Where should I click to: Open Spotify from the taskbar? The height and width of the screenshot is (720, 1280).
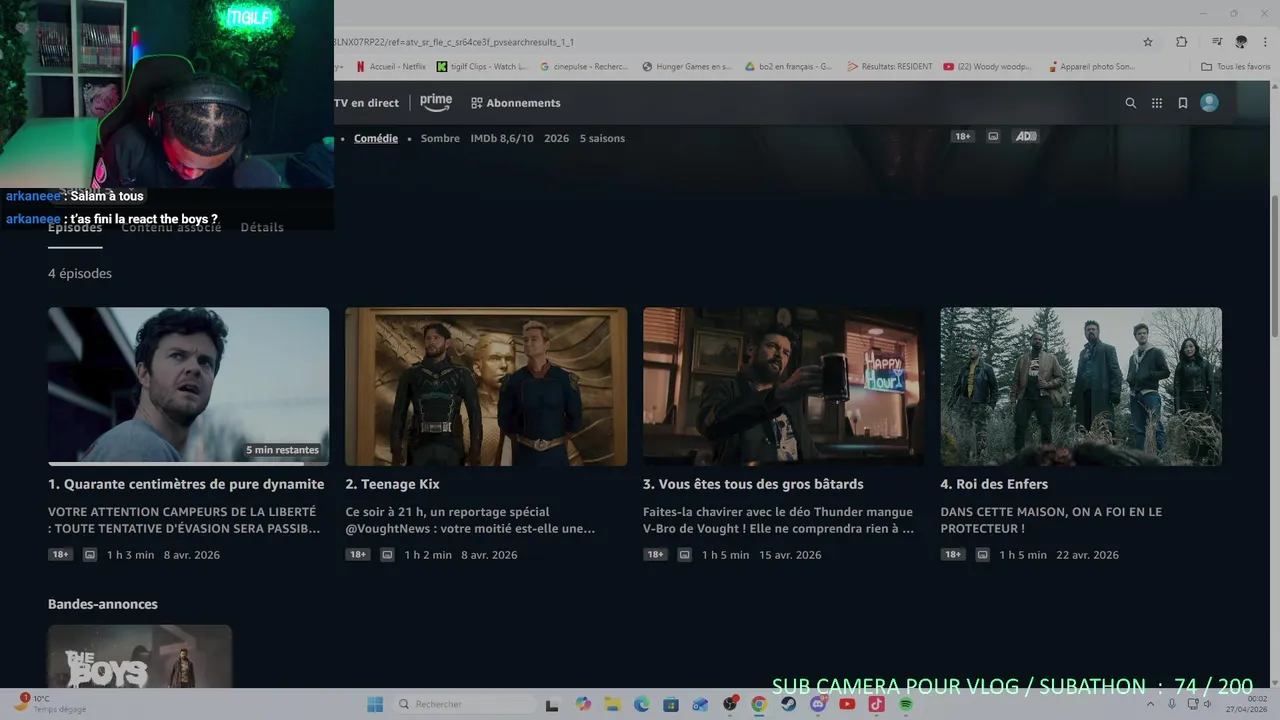click(906, 704)
